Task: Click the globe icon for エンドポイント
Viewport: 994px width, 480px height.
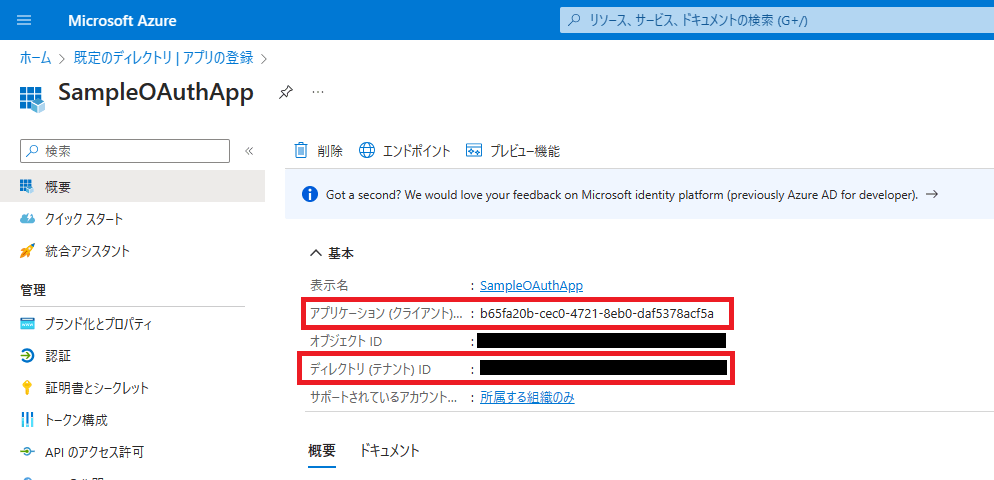Action: 366,150
